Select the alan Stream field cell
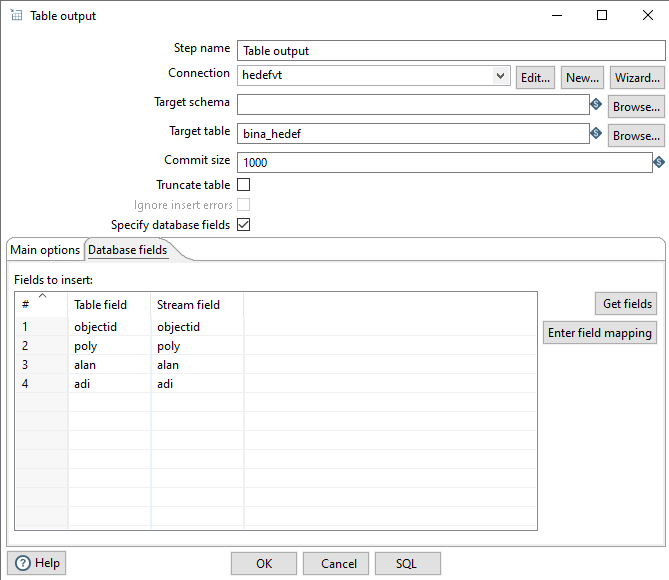This screenshot has width=669, height=580. pyautogui.click(x=197, y=365)
